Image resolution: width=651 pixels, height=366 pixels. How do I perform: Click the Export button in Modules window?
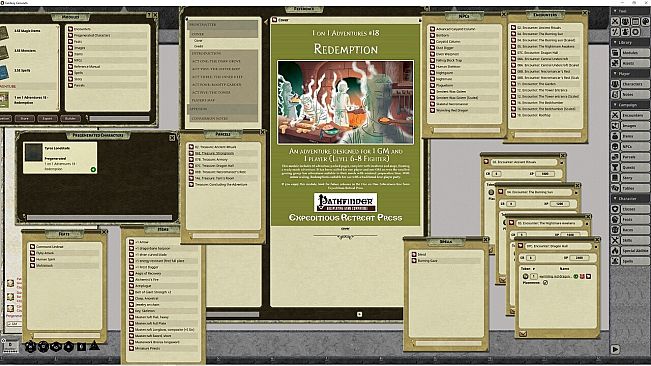(x=47, y=119)
